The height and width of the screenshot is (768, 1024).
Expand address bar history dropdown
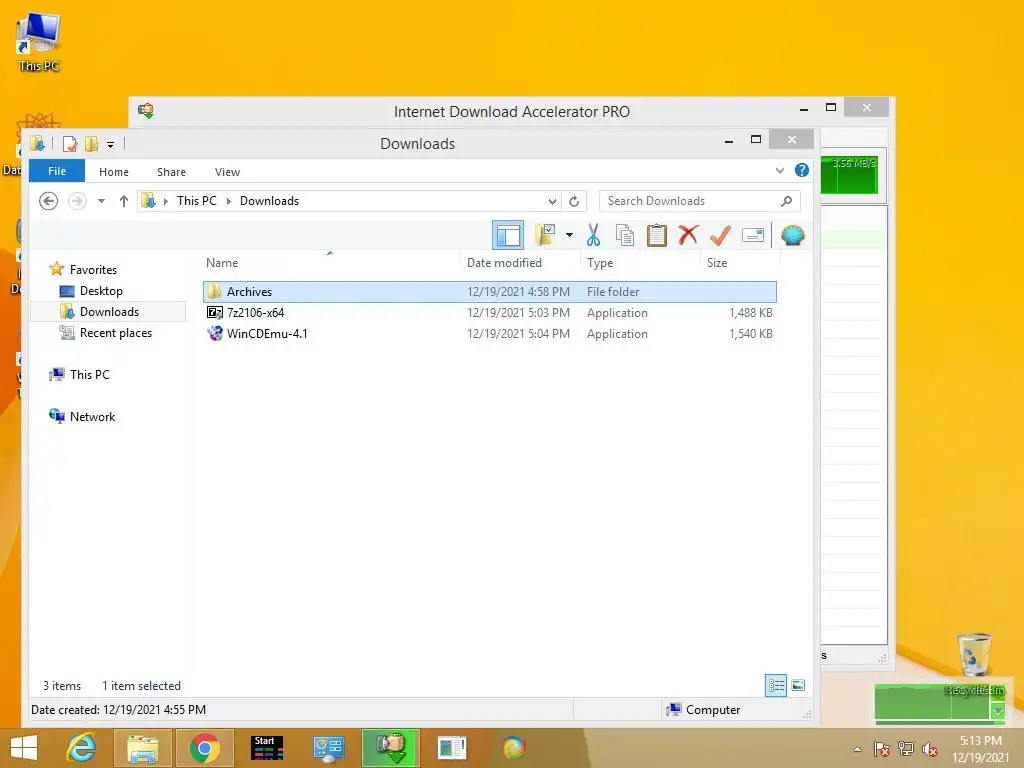click(x=552, y=201)
